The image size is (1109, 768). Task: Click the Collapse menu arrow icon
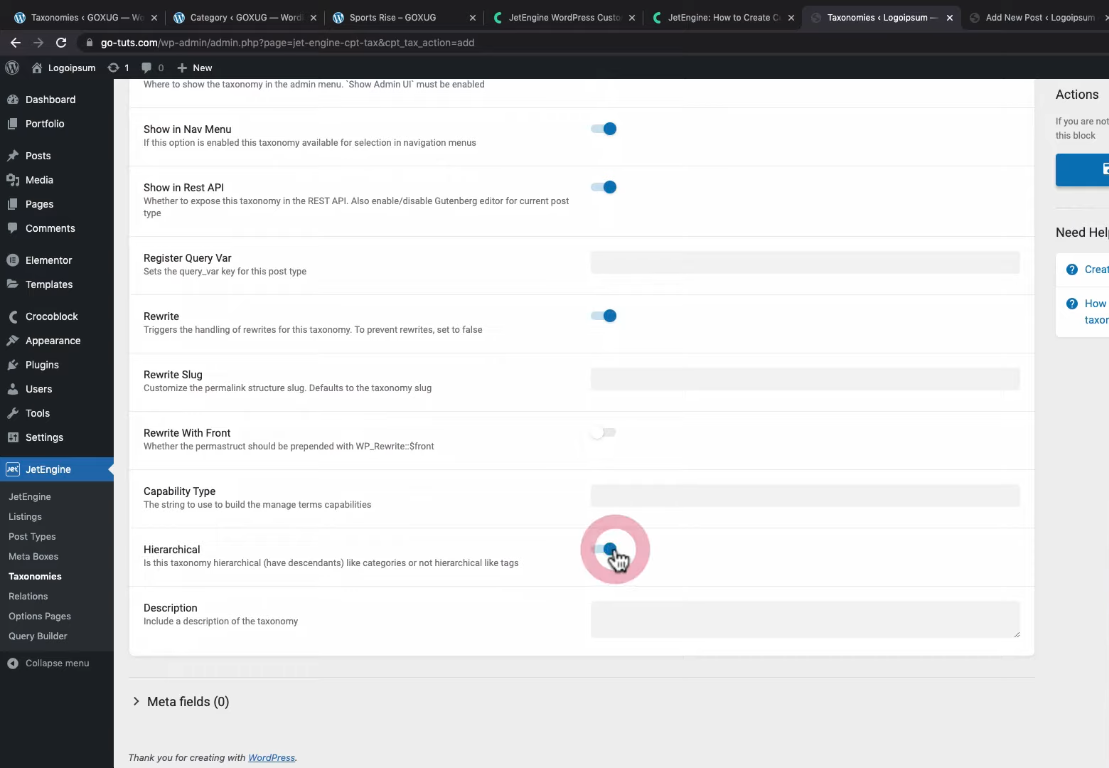click(x=13, y=663)
